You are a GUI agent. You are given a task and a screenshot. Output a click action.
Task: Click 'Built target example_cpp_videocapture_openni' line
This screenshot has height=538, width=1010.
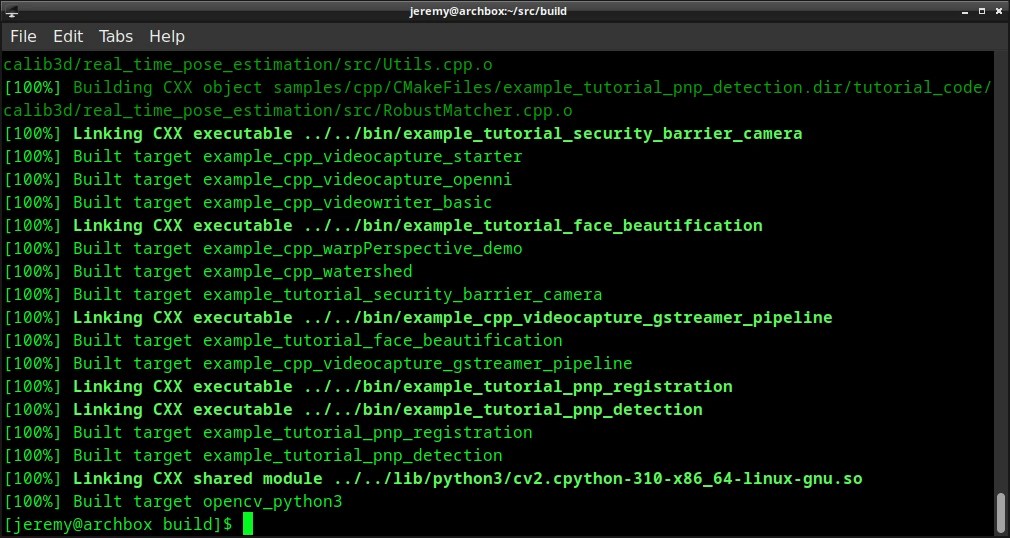[258, 179]
